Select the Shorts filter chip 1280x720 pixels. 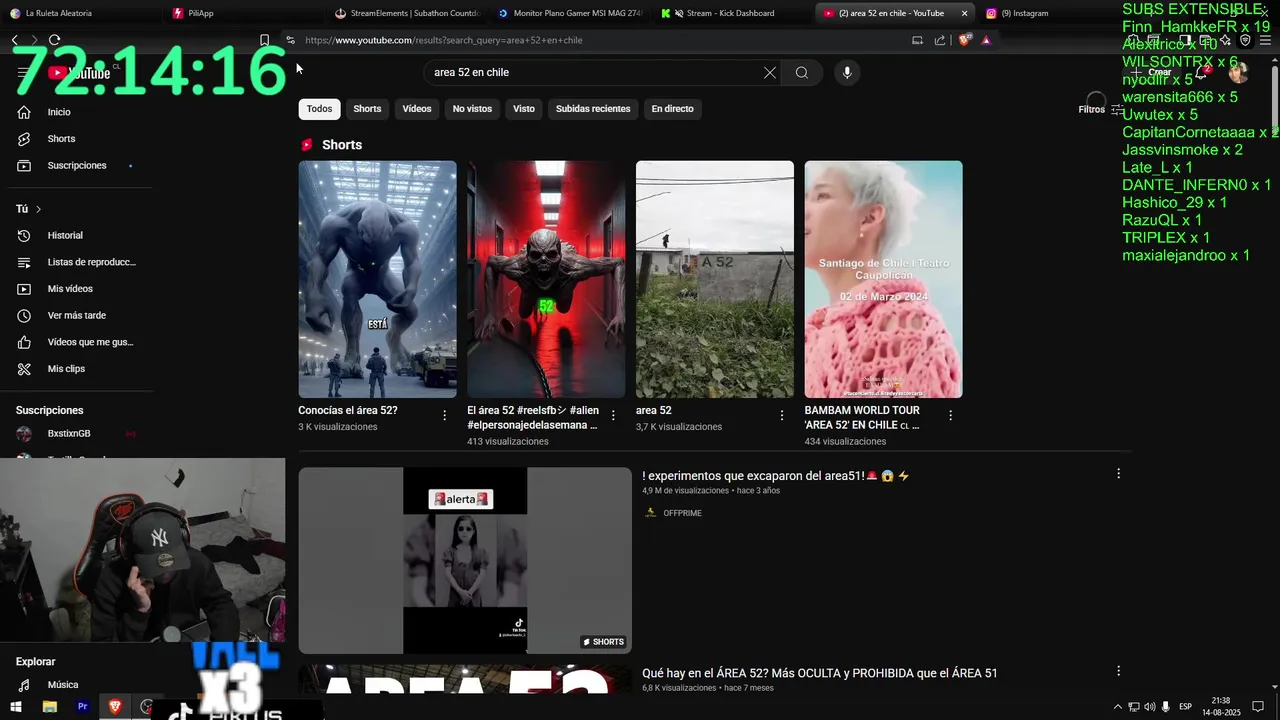click(x=367, y=109)
